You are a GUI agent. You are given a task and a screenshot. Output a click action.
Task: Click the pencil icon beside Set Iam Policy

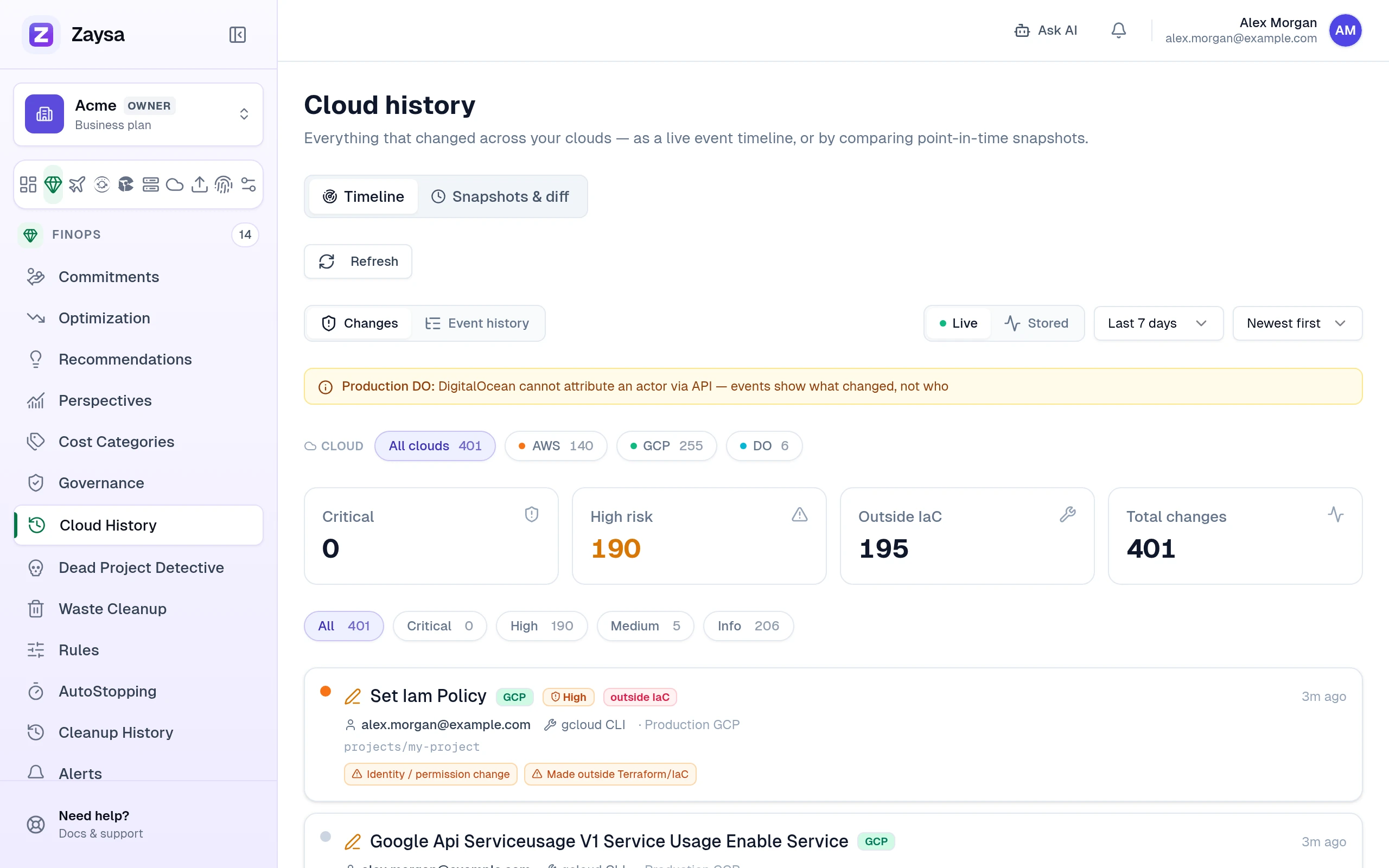click(x=353, y=697)
